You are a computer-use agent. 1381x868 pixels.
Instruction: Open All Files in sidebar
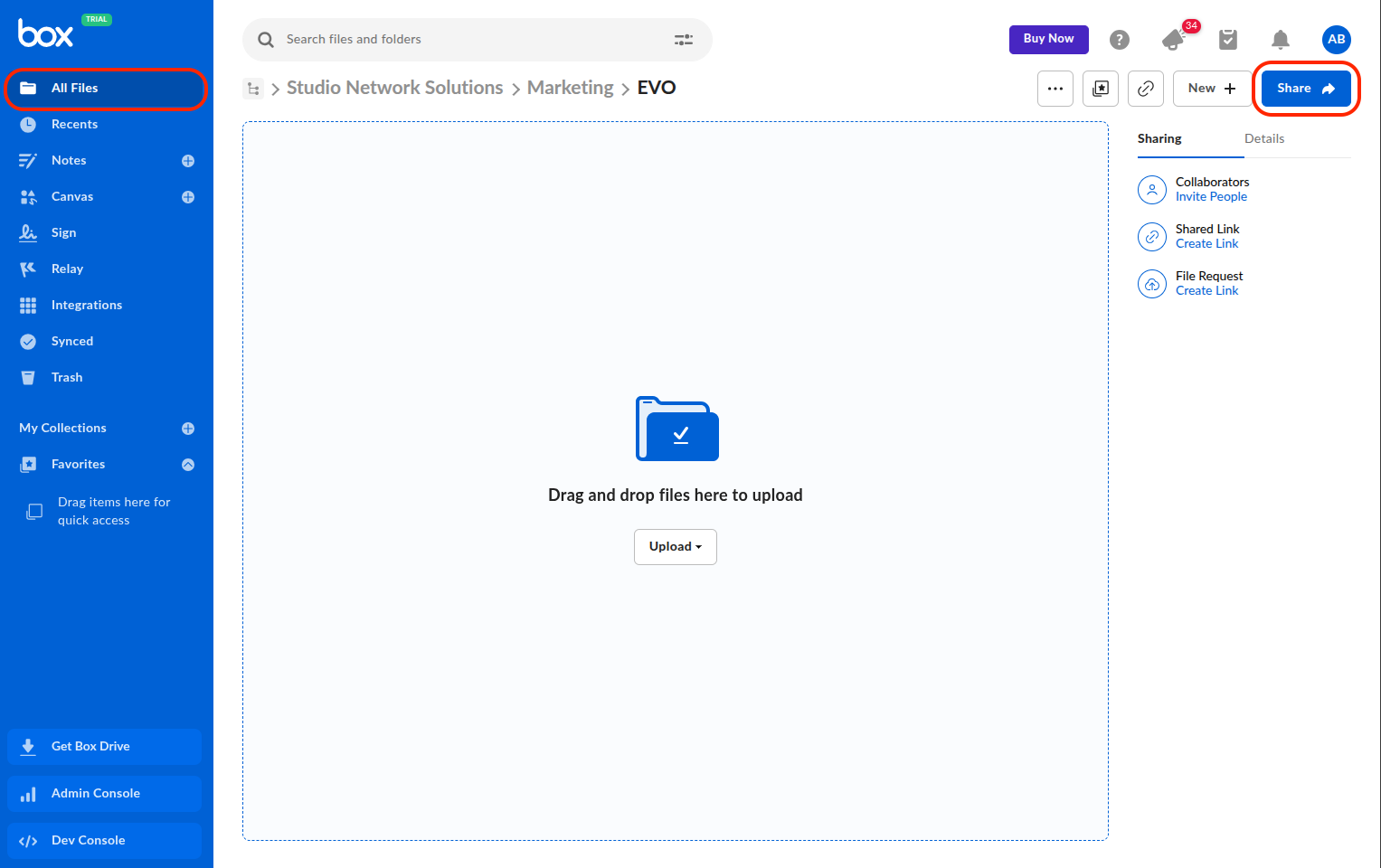click(x=107, y=88)
